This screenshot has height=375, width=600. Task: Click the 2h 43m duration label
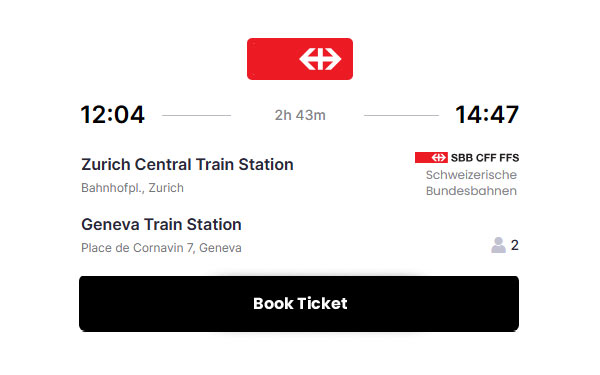(x=300, y=115)
